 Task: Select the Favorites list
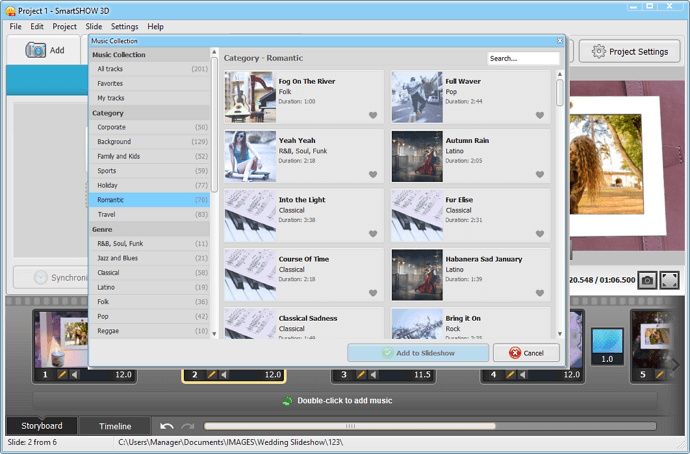click(150, 83)
